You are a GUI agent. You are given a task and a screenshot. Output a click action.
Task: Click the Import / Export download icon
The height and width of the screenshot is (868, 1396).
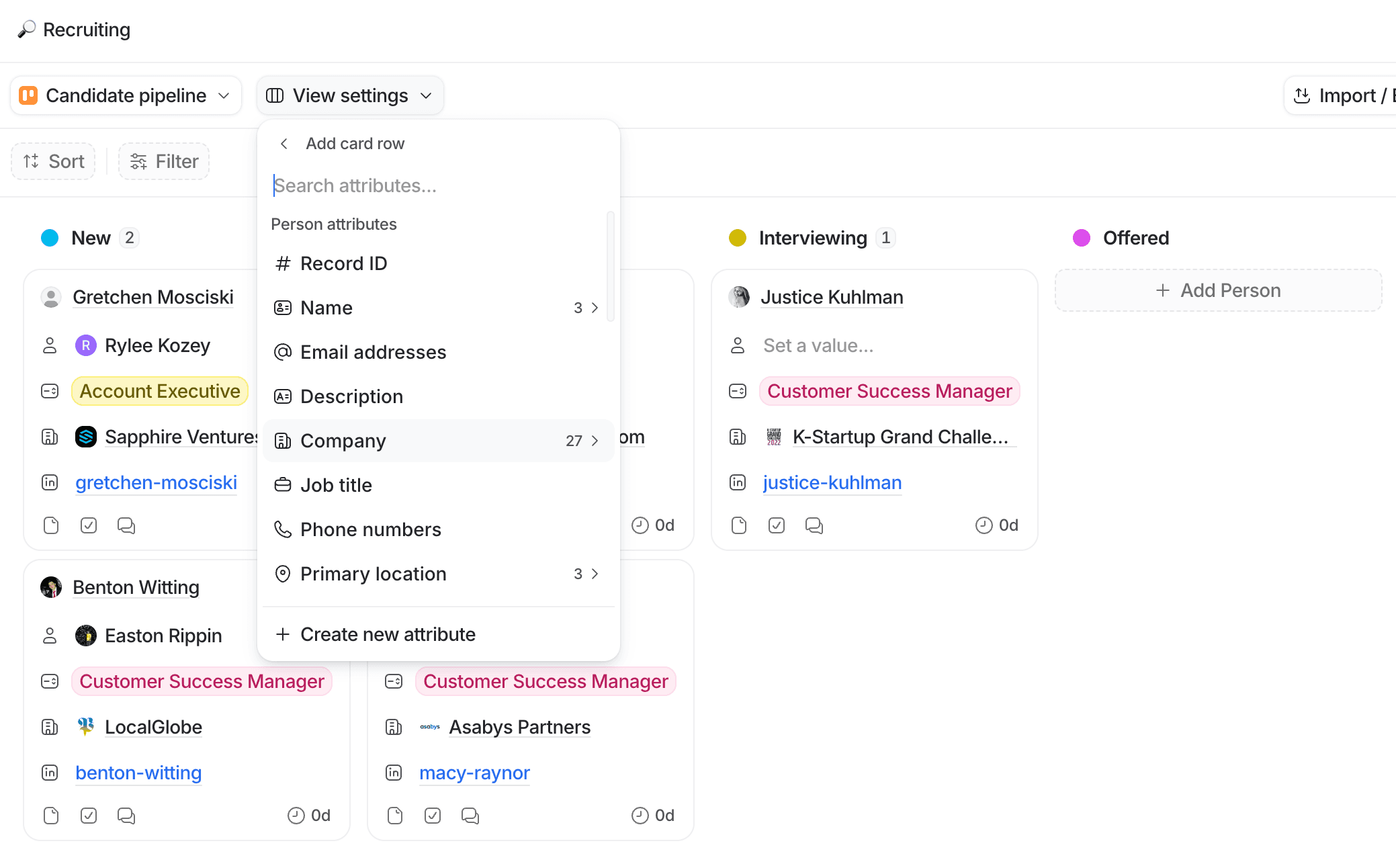[x=1302, y=95]
